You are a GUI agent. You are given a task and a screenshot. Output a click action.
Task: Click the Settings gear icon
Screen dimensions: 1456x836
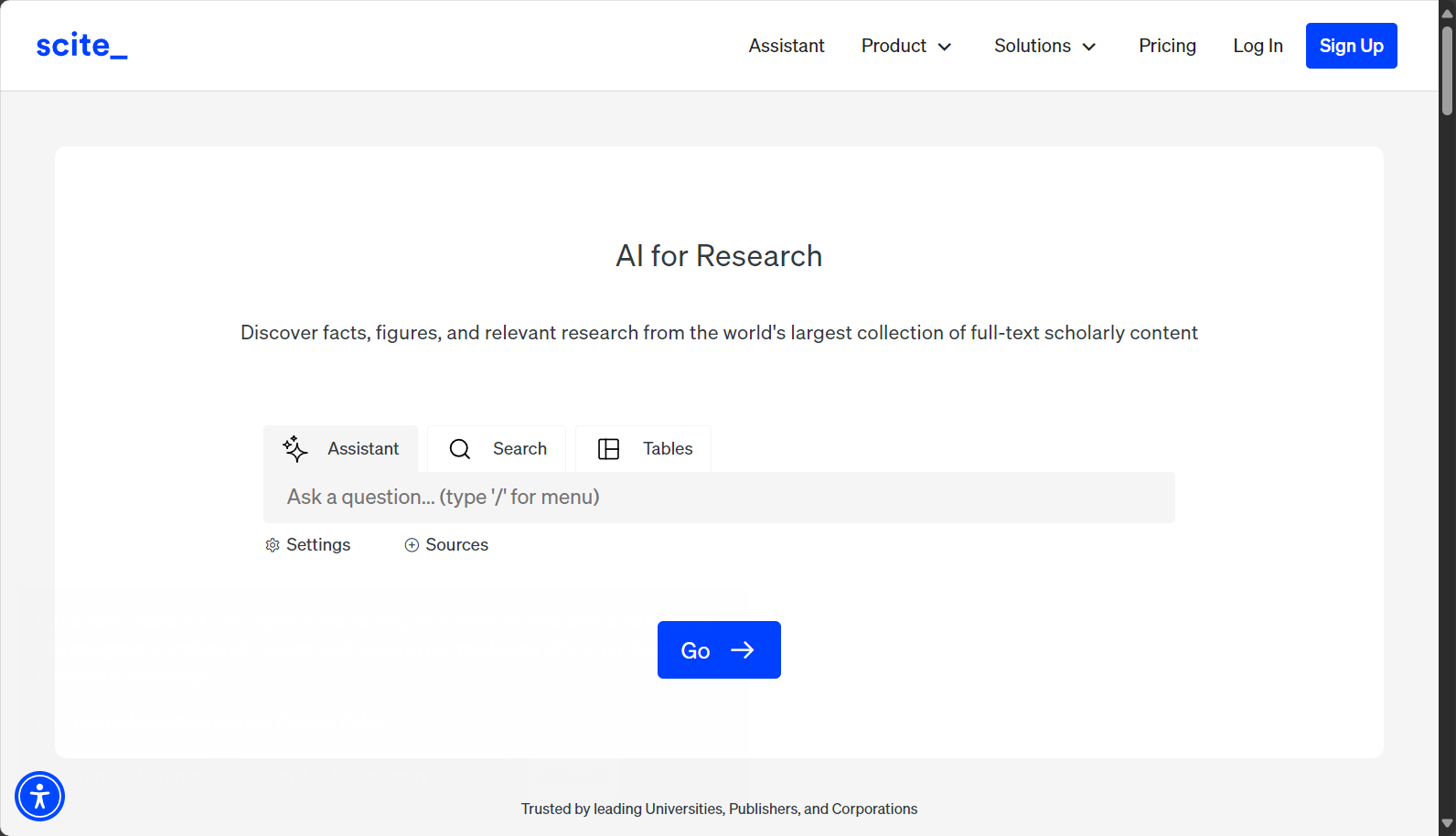pyautogui.click(x=273, y=545)
